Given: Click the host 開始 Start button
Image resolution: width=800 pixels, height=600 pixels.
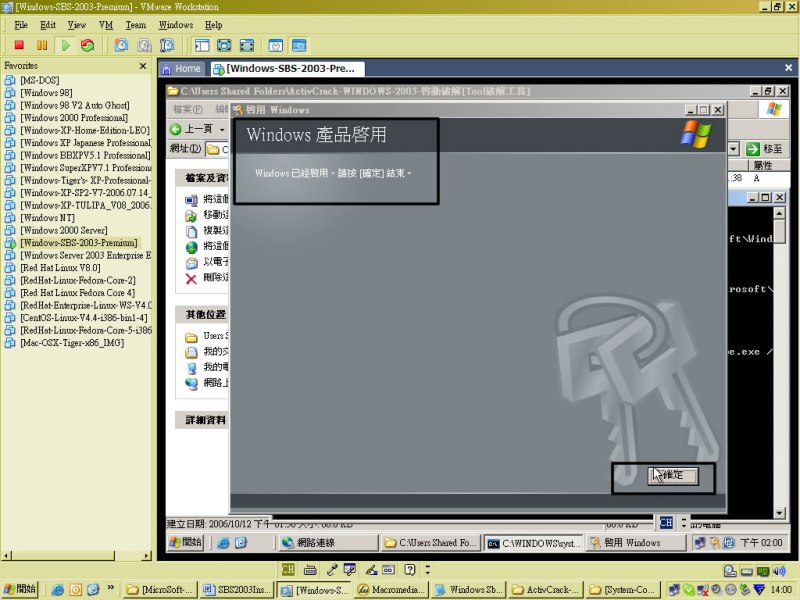Looking at the screenshot, I should click(x=20, y=589).
